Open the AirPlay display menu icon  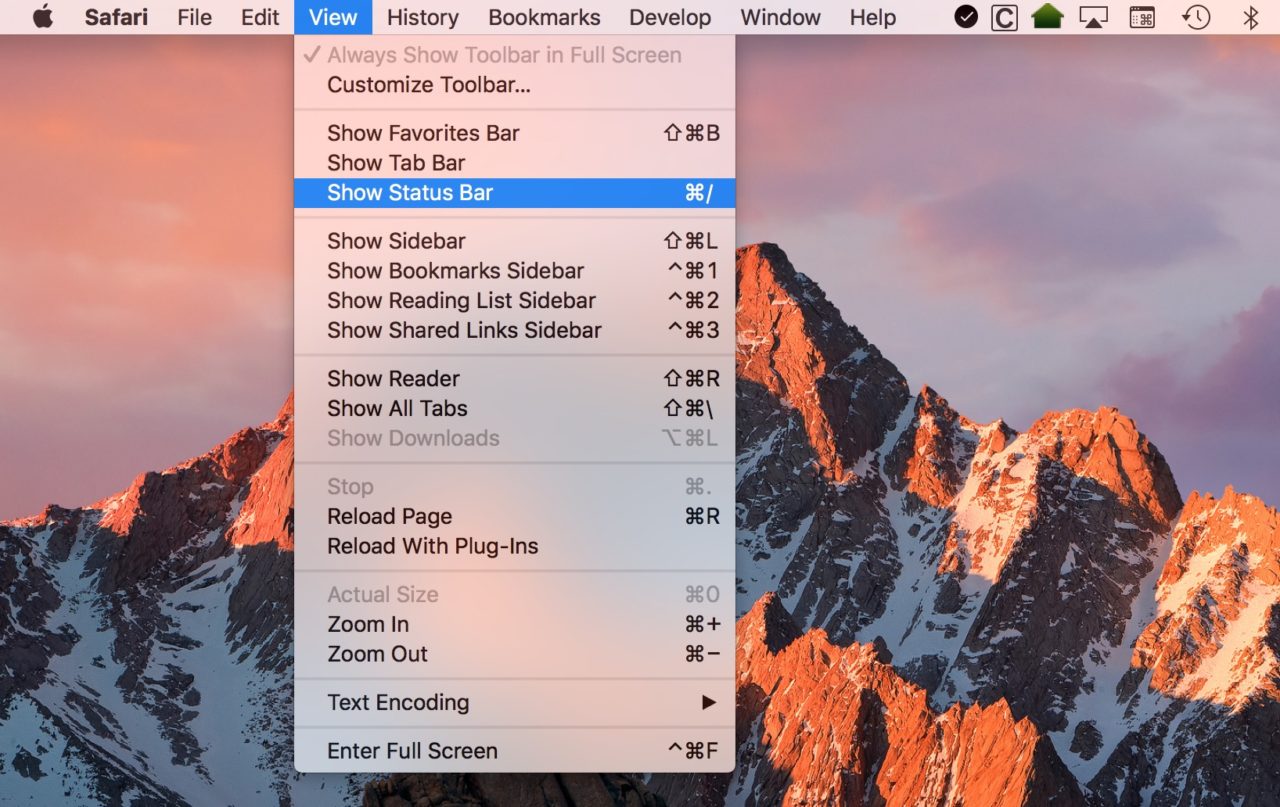1094,17
